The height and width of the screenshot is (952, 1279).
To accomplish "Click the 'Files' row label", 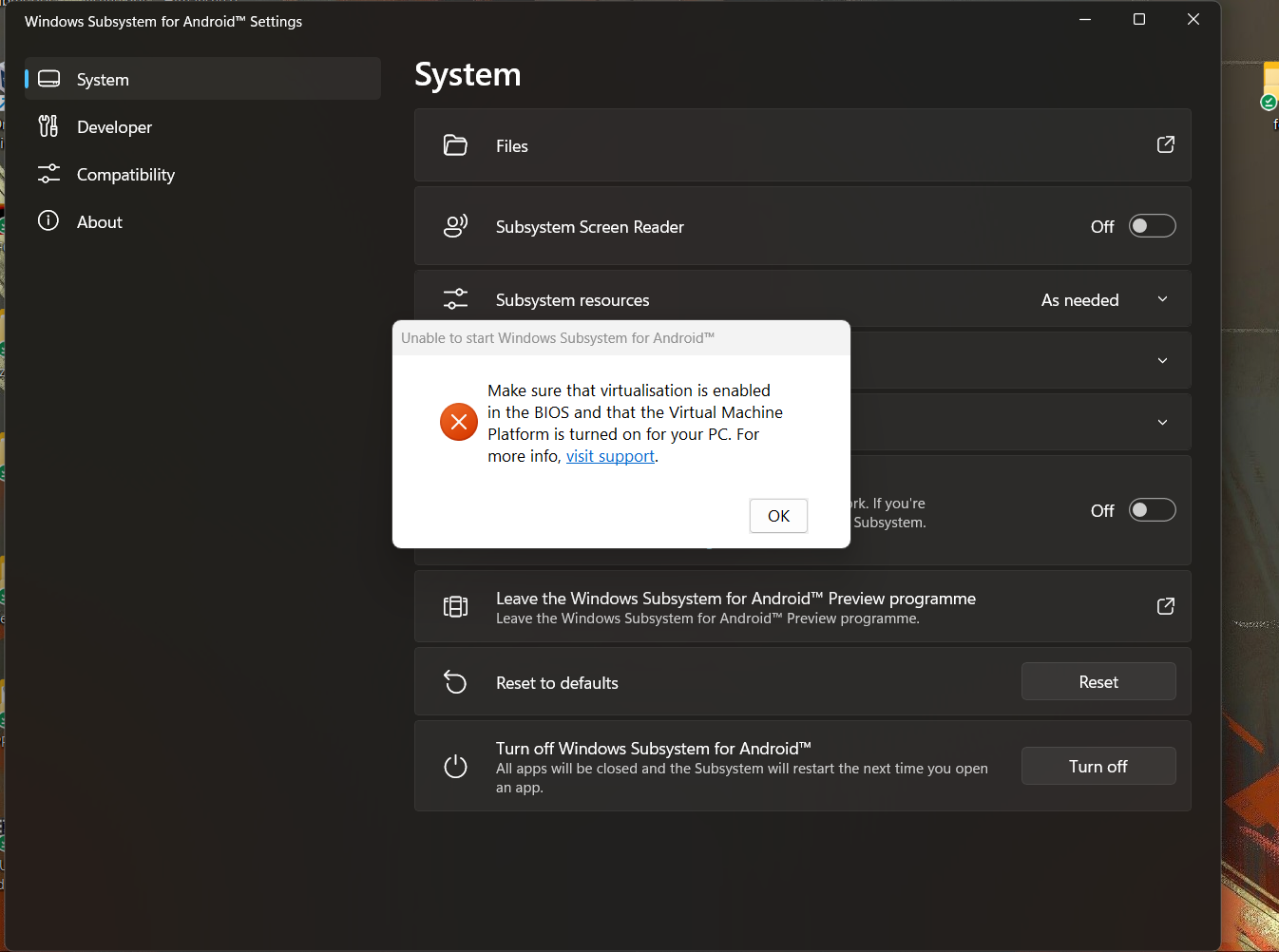I will pyautogui.click(x=512, y=146).
